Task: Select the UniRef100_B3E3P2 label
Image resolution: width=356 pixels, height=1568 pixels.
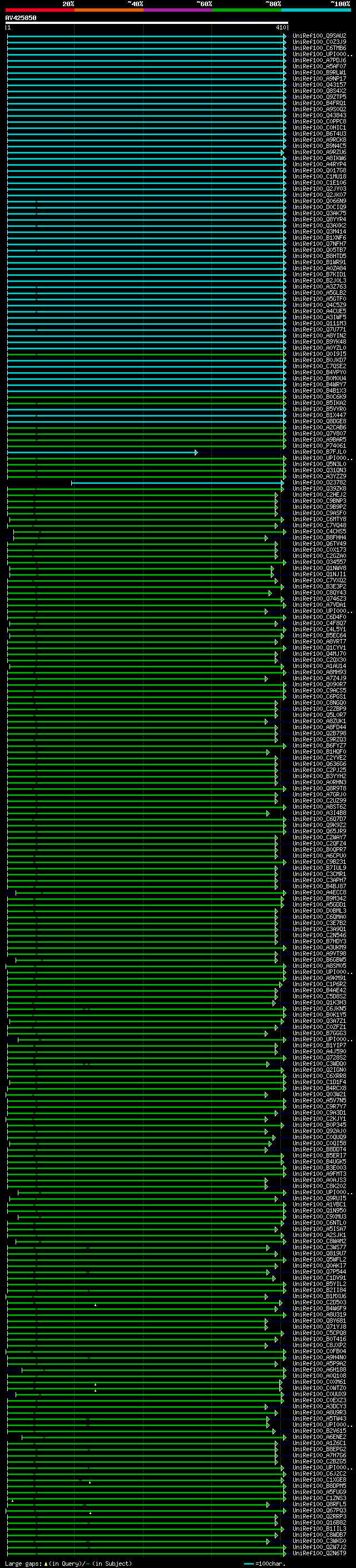Action: 319,587
